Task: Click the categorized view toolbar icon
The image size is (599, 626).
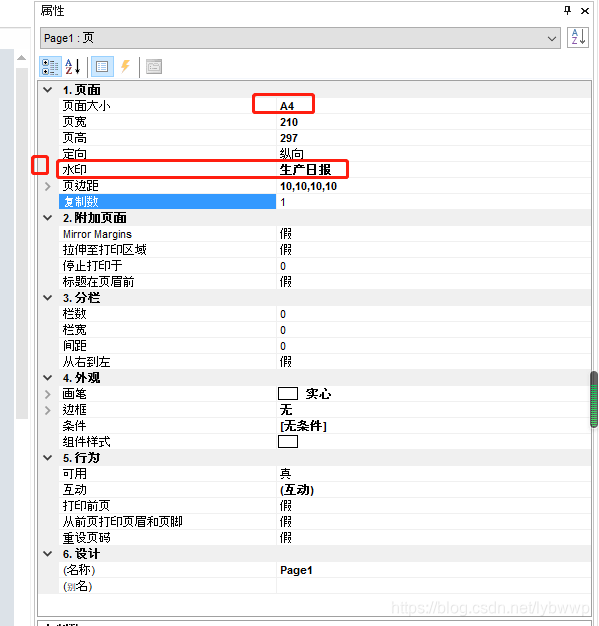Action: point(50,67)
